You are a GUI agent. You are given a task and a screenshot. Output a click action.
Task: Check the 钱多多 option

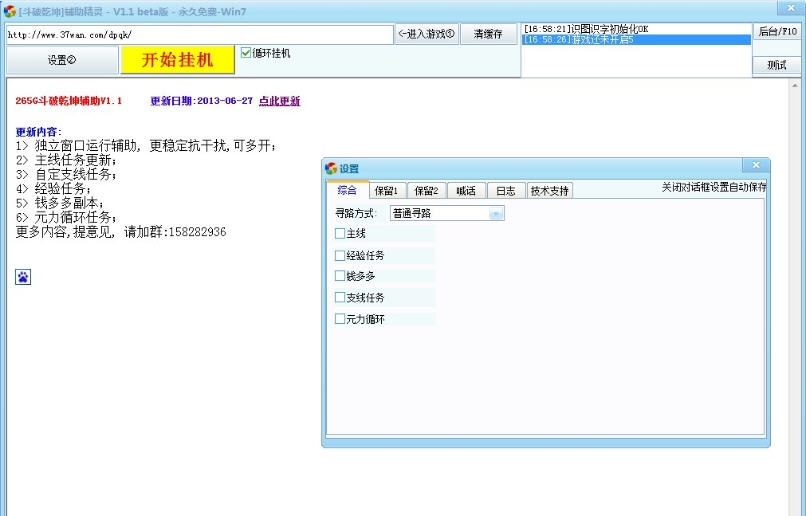340,276
